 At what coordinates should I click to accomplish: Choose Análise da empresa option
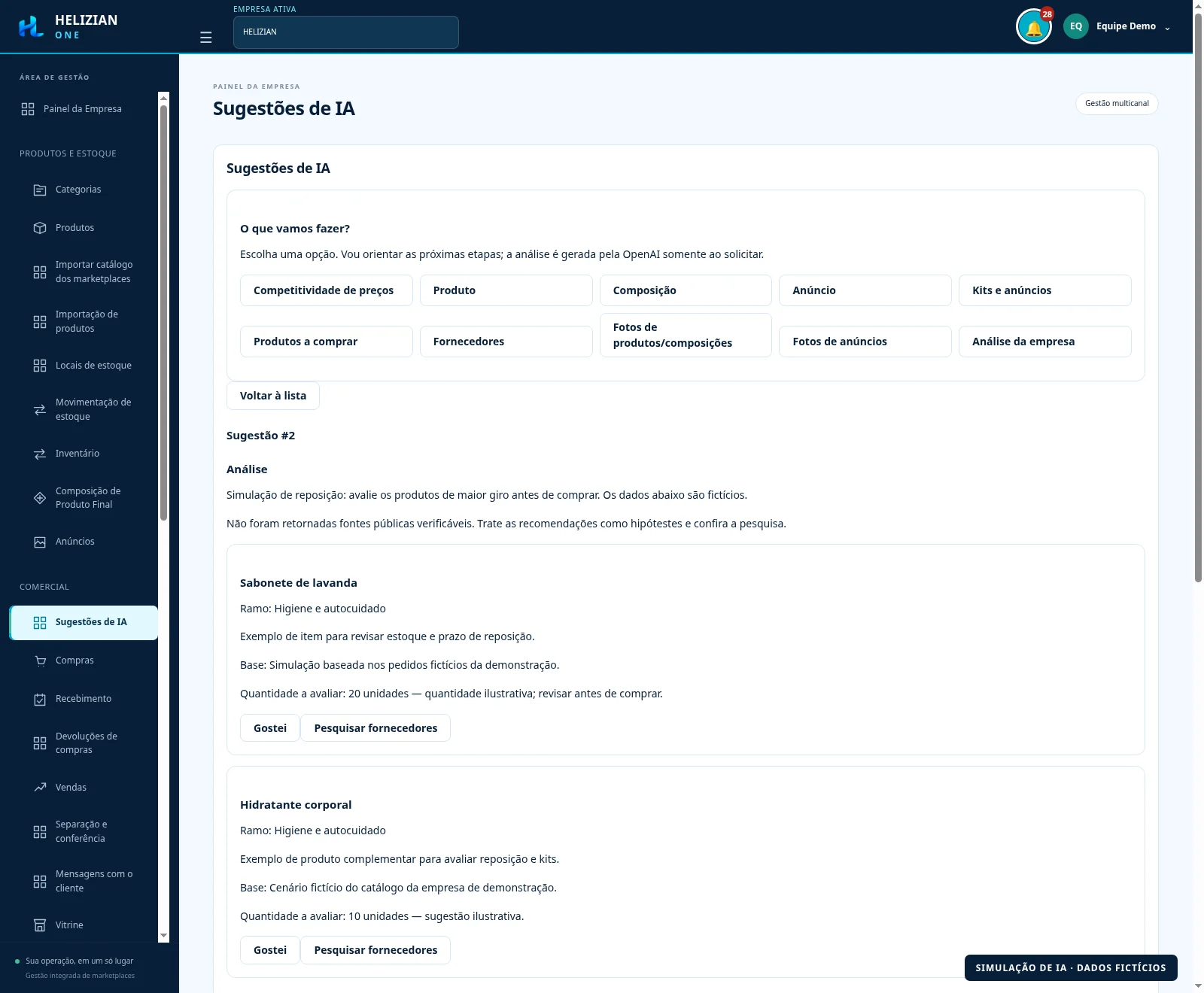(1045, 342)
